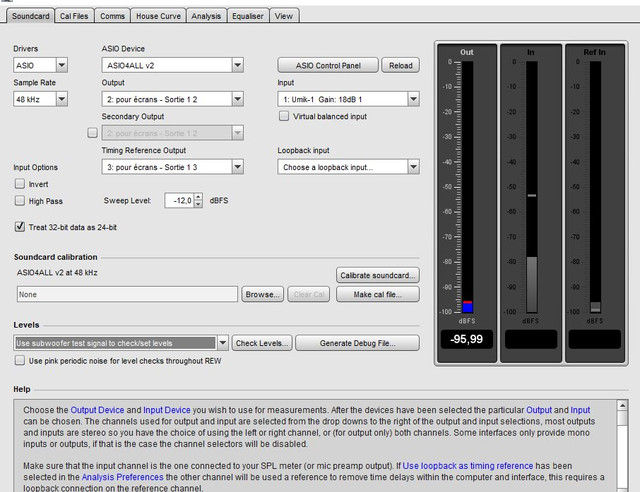Click Browse for calibration file
Viewport: 640px width, 492px height.
point(262,294)
